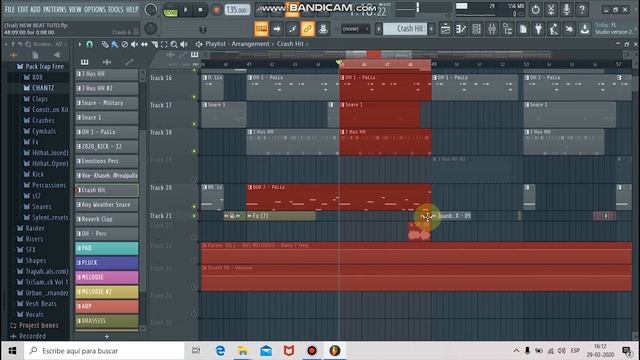This screenshot has height=360, width=640.
Task: Expand the Risers folder in browser
Action: (x=34, y=239)
